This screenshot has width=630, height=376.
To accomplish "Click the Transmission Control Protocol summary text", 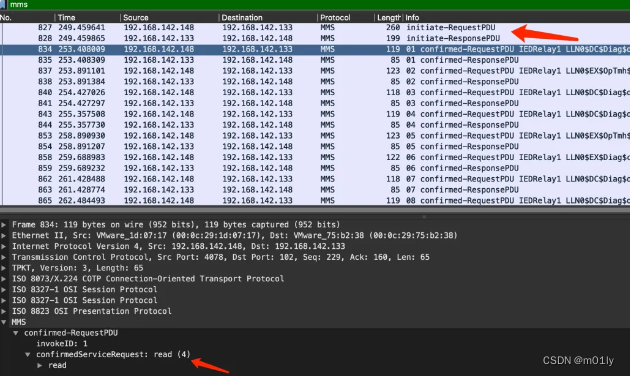I will tap(220, 257).
